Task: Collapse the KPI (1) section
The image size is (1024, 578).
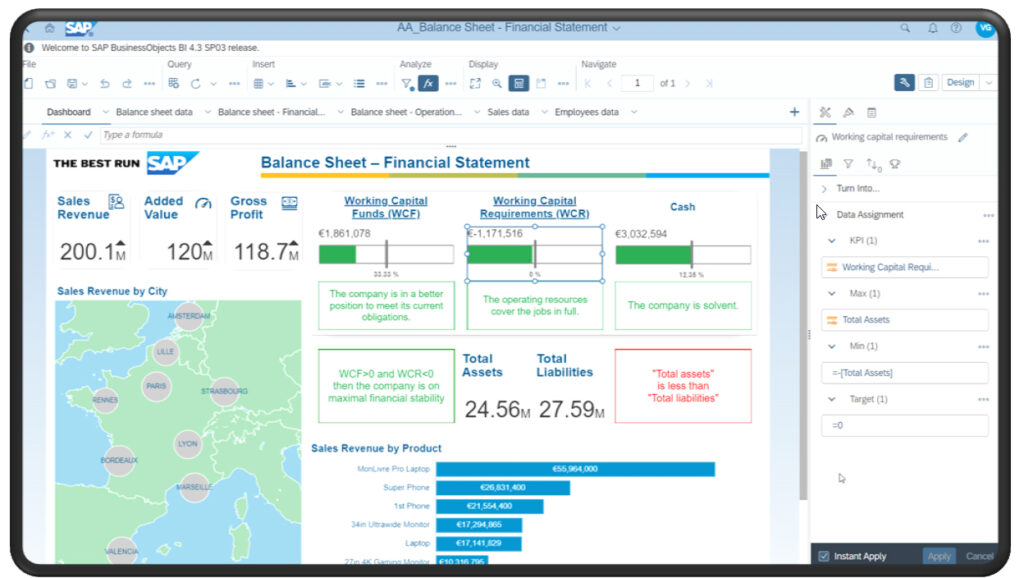Action: point(831,241)
